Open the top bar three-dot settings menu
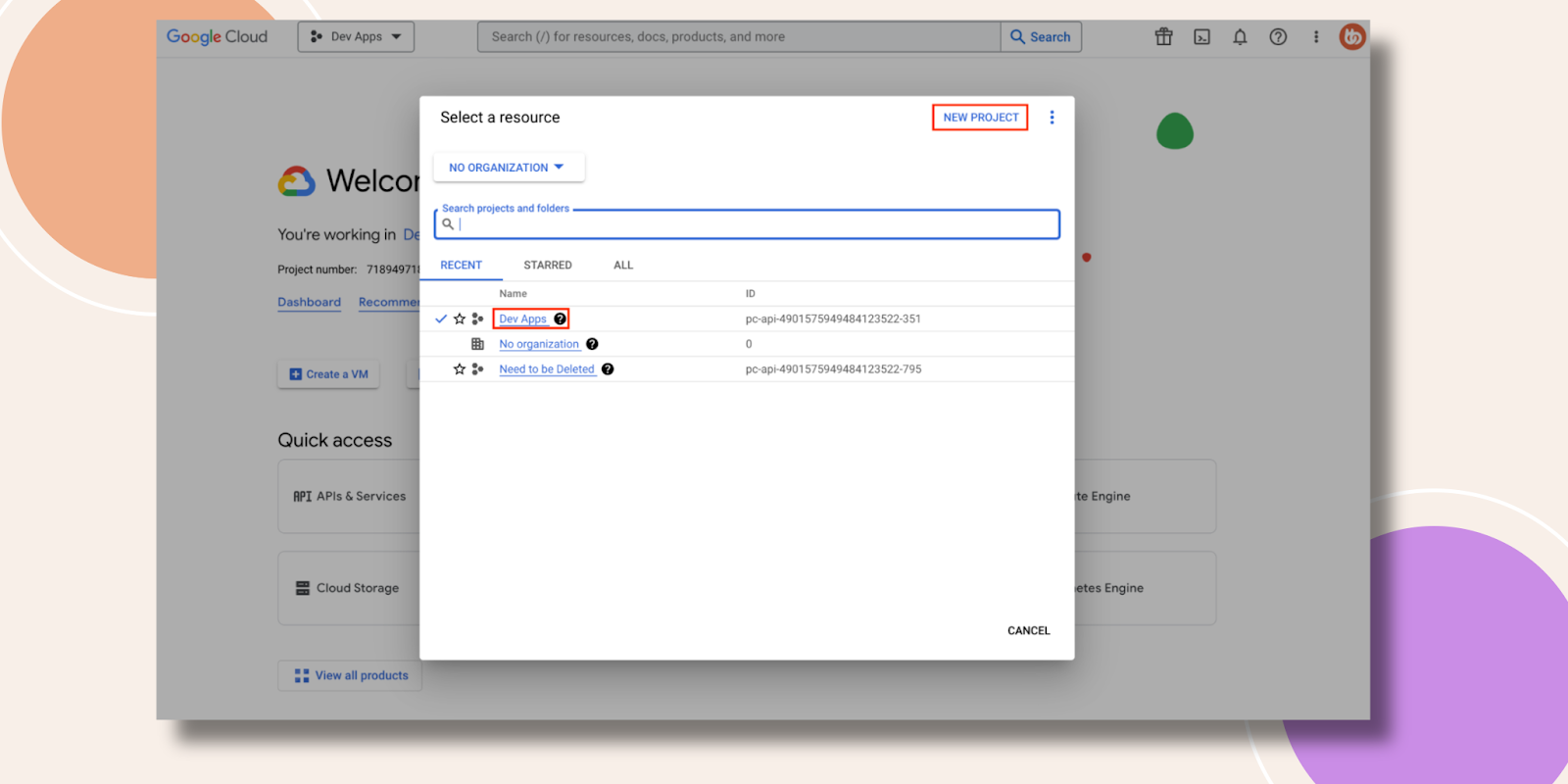 1316,36
